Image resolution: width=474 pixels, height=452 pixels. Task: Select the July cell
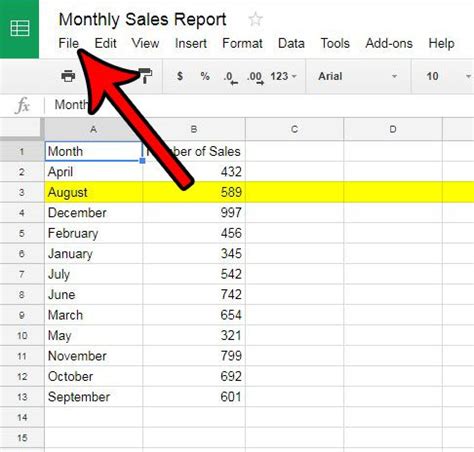(x=94, y=274)
